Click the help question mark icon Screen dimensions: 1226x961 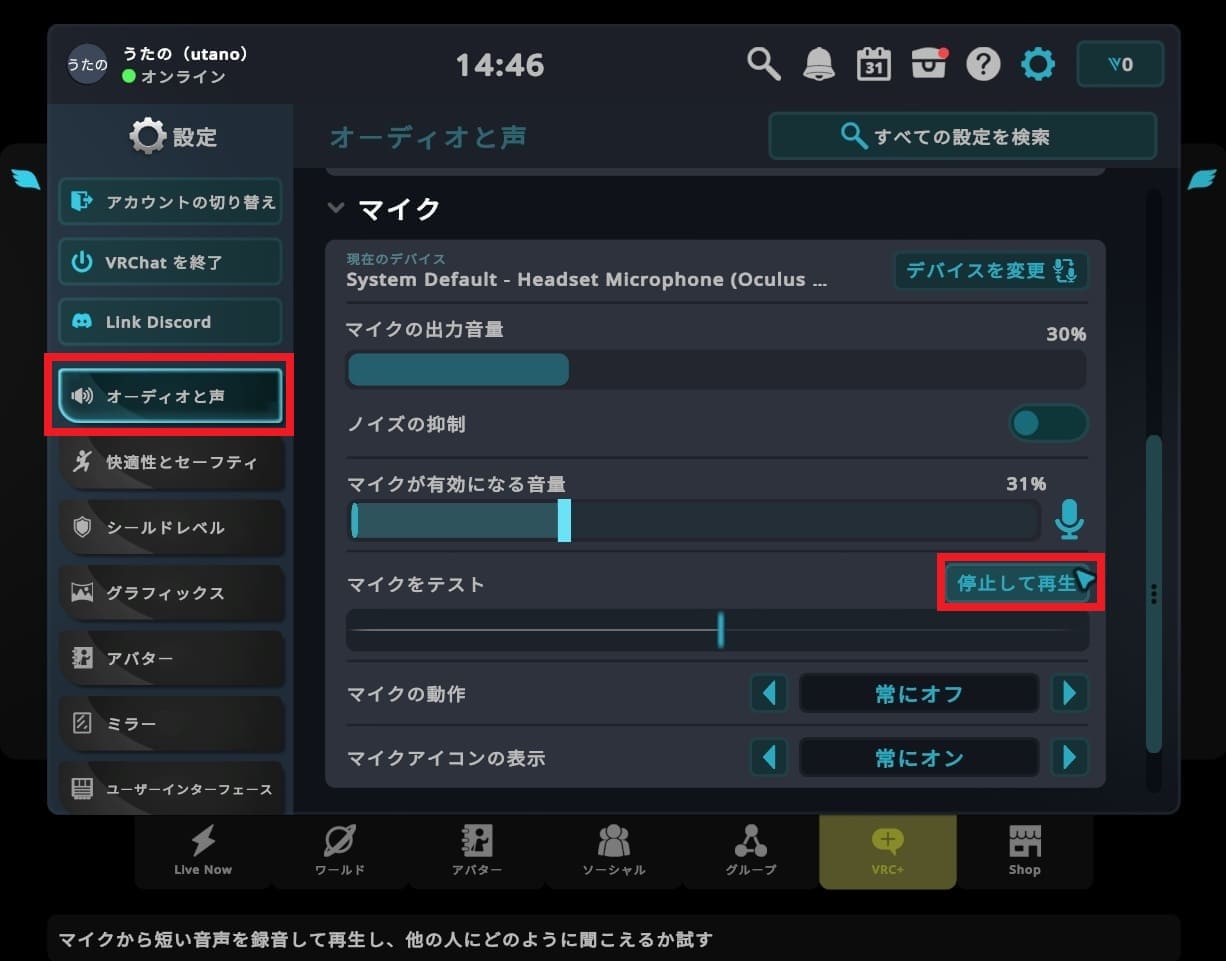coord(983,65)
